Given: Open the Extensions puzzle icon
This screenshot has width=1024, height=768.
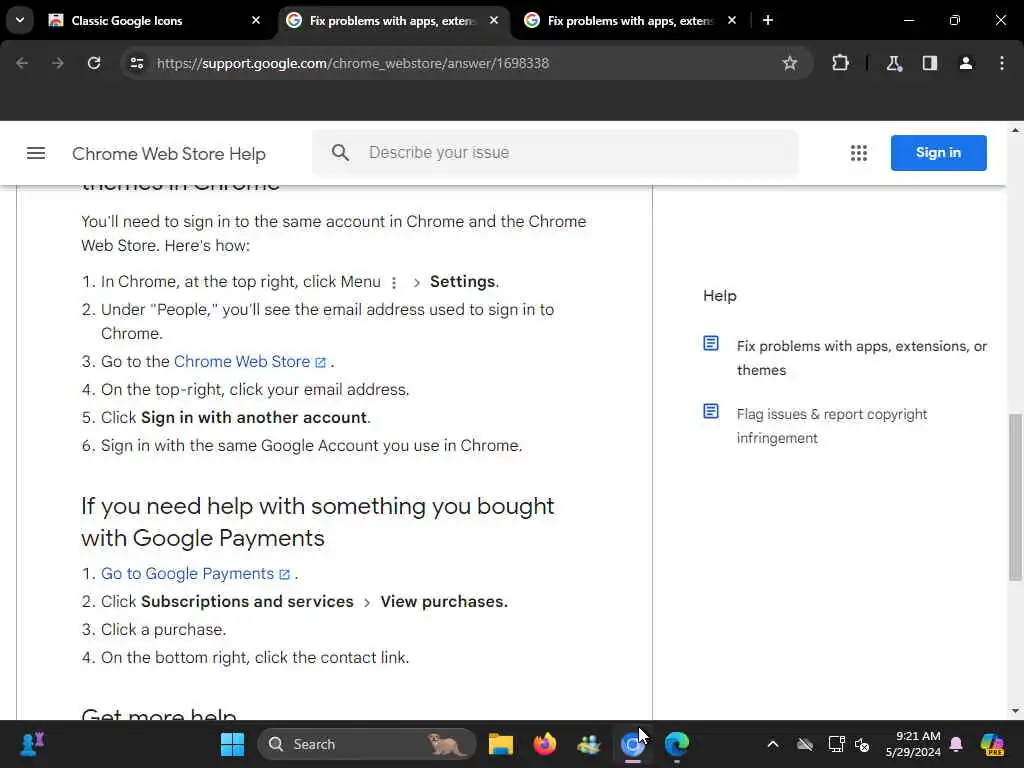Looking at the screenshot, I should point(840,63).
